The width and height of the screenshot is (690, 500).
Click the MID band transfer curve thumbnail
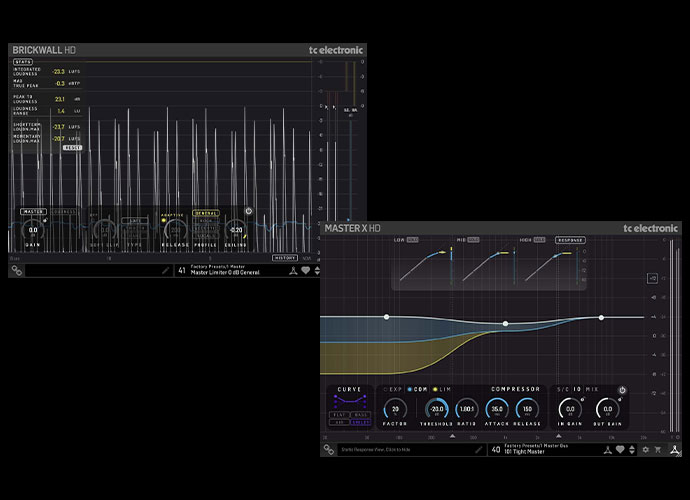[488, 265]
